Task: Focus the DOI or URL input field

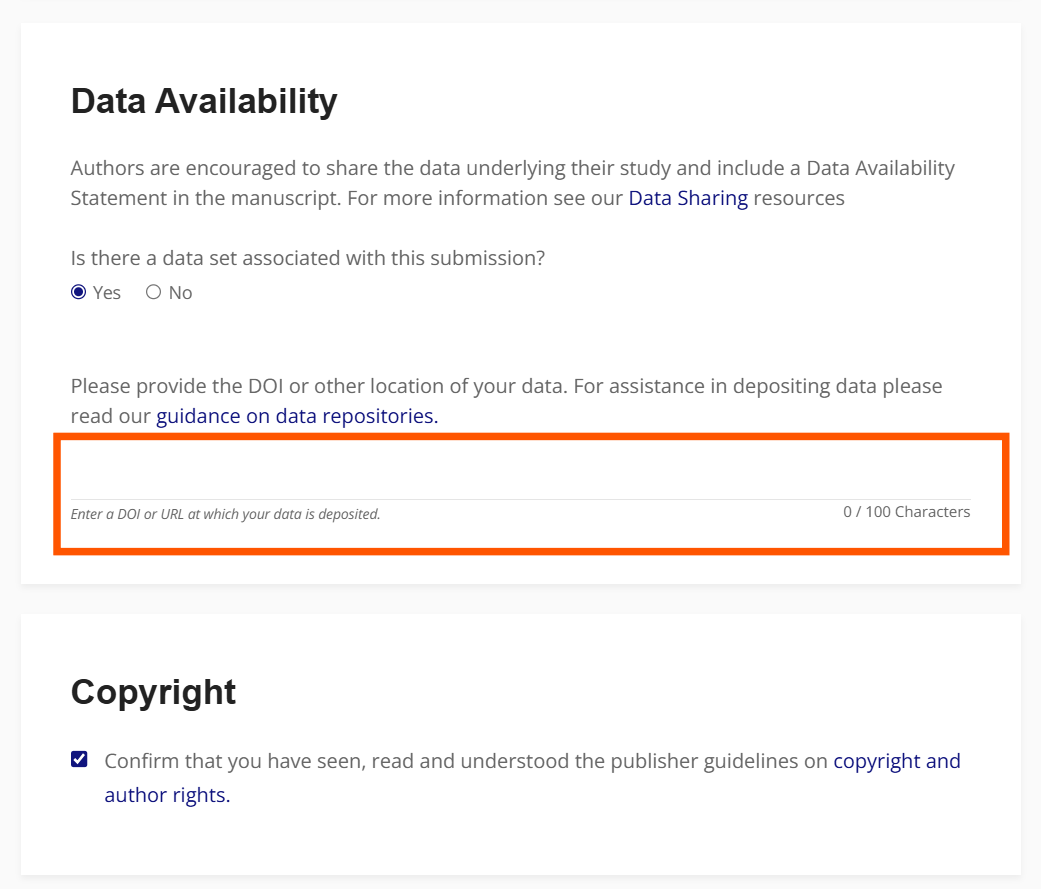Action: (520, 477)
